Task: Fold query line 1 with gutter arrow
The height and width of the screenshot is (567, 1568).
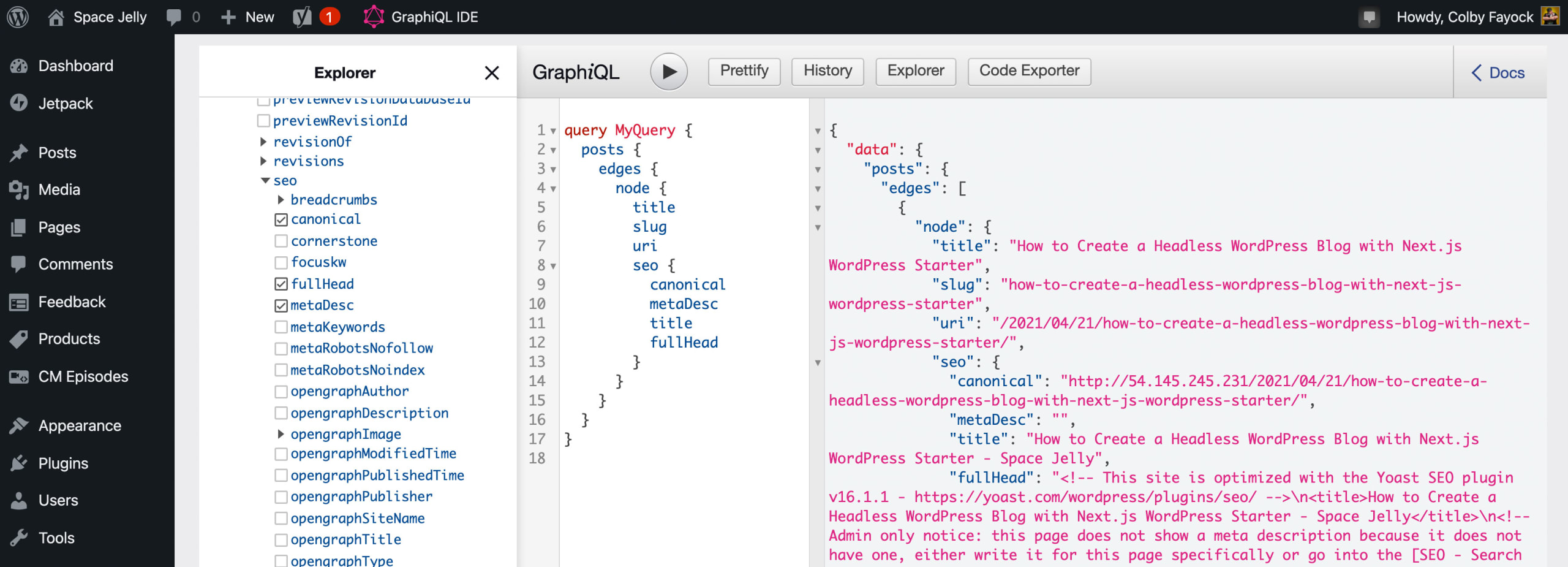Action: [x=553, y=131]
